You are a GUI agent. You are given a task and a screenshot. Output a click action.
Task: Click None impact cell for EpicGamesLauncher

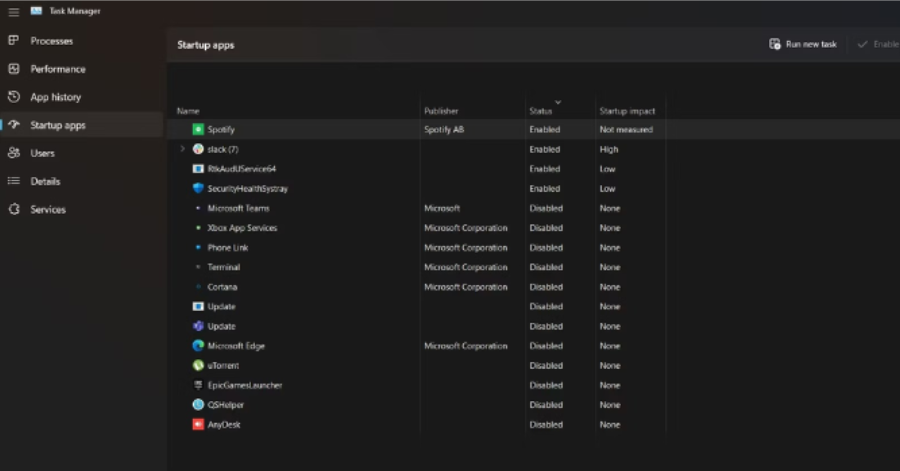pos(610,385)
